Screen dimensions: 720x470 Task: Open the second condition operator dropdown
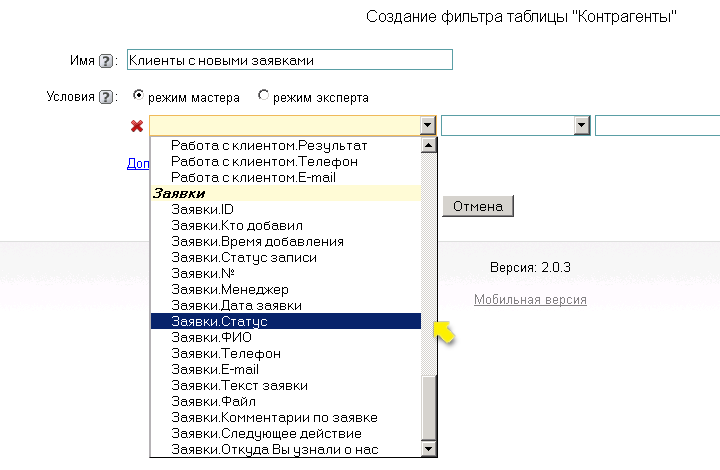580,126
